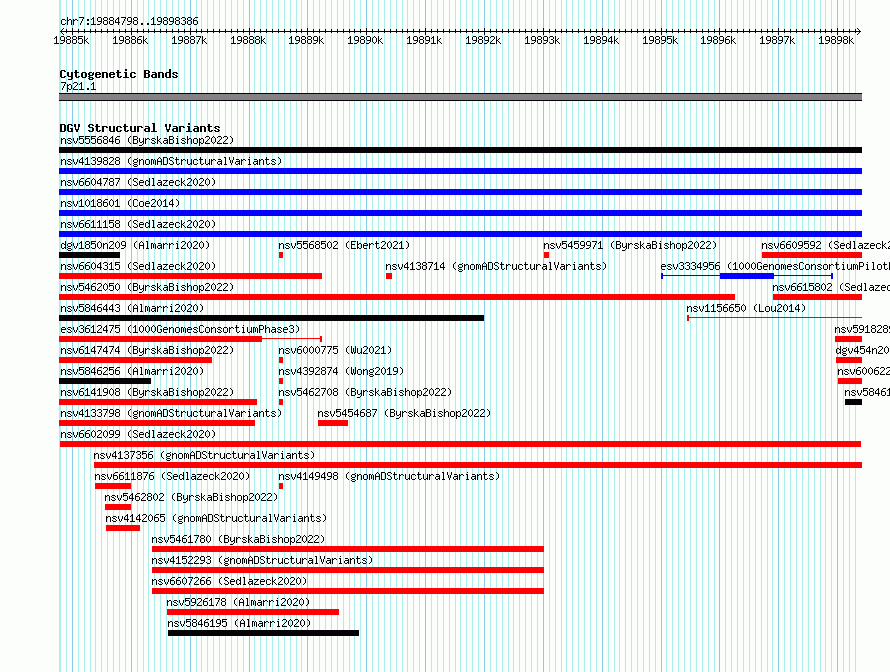The image size is (890, 672).
Task: Select the nsv6604315 (Sedlazeck2020) label
Action: coord(138,266)
